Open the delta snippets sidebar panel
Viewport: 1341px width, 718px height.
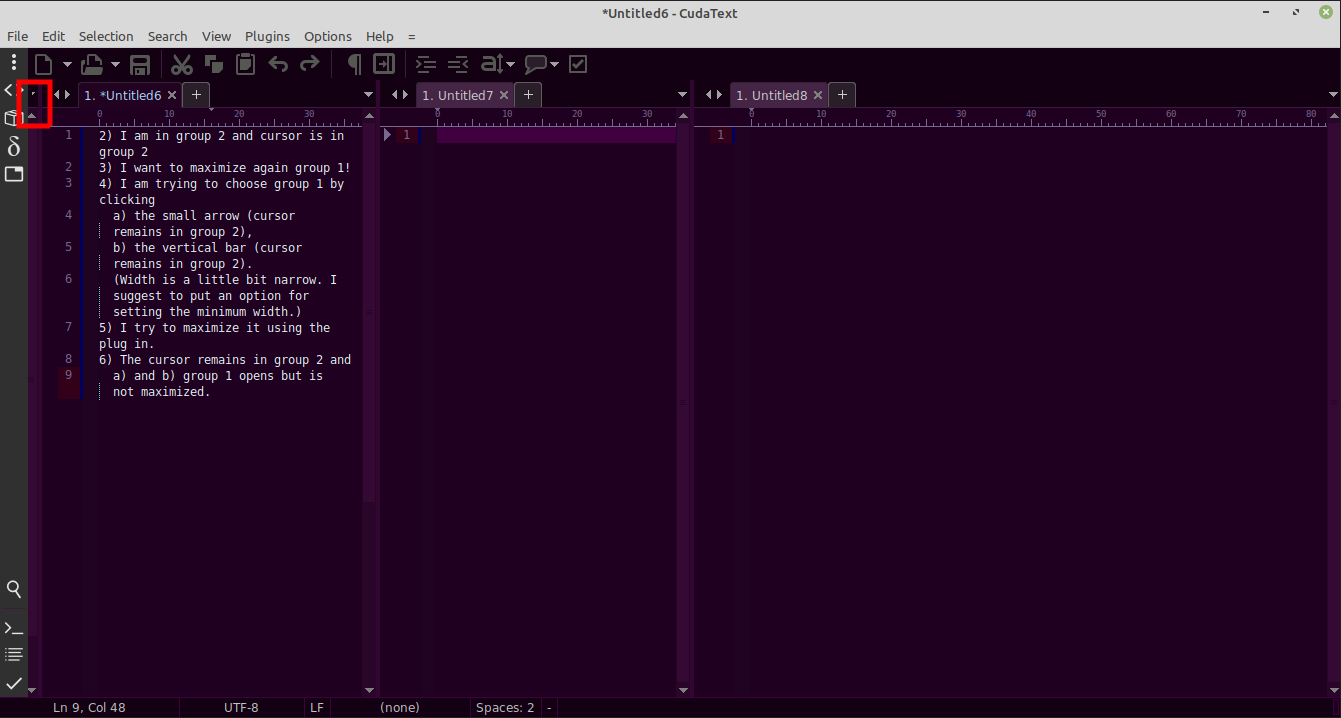(14, 146)
